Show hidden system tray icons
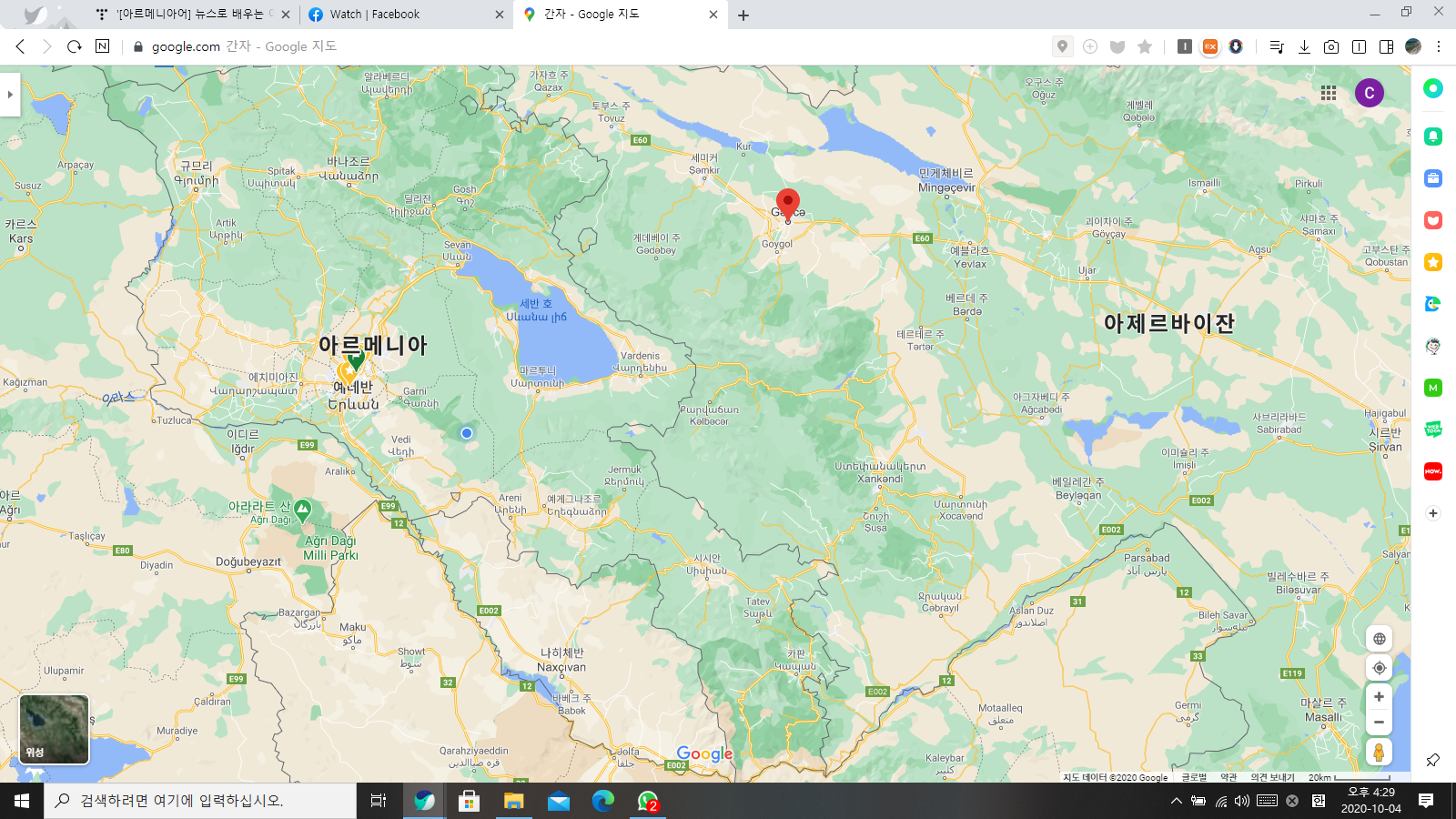The height and width of the screenshot is (819, 1456). pos(1176,801)
